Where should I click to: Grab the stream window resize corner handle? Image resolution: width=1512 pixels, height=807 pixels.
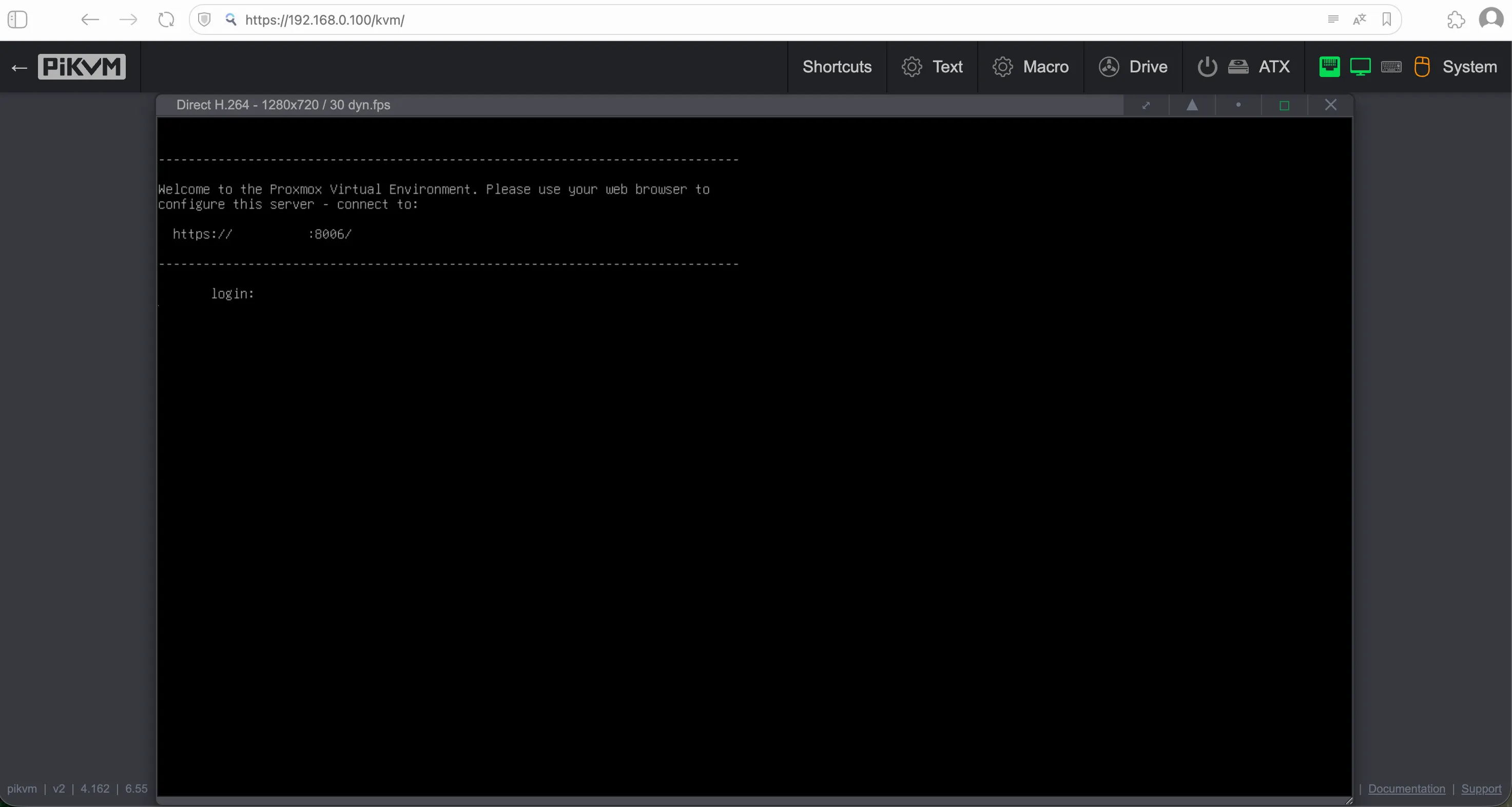1348,800
